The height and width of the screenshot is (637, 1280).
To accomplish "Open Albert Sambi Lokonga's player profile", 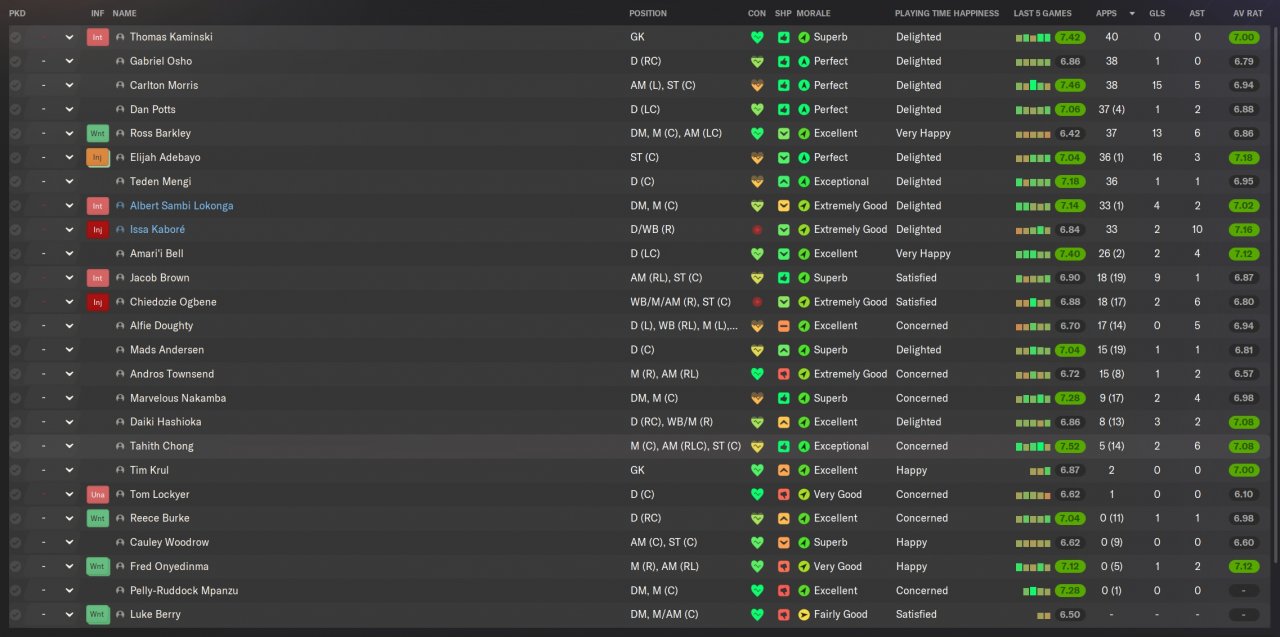I will tap(181, 206).
